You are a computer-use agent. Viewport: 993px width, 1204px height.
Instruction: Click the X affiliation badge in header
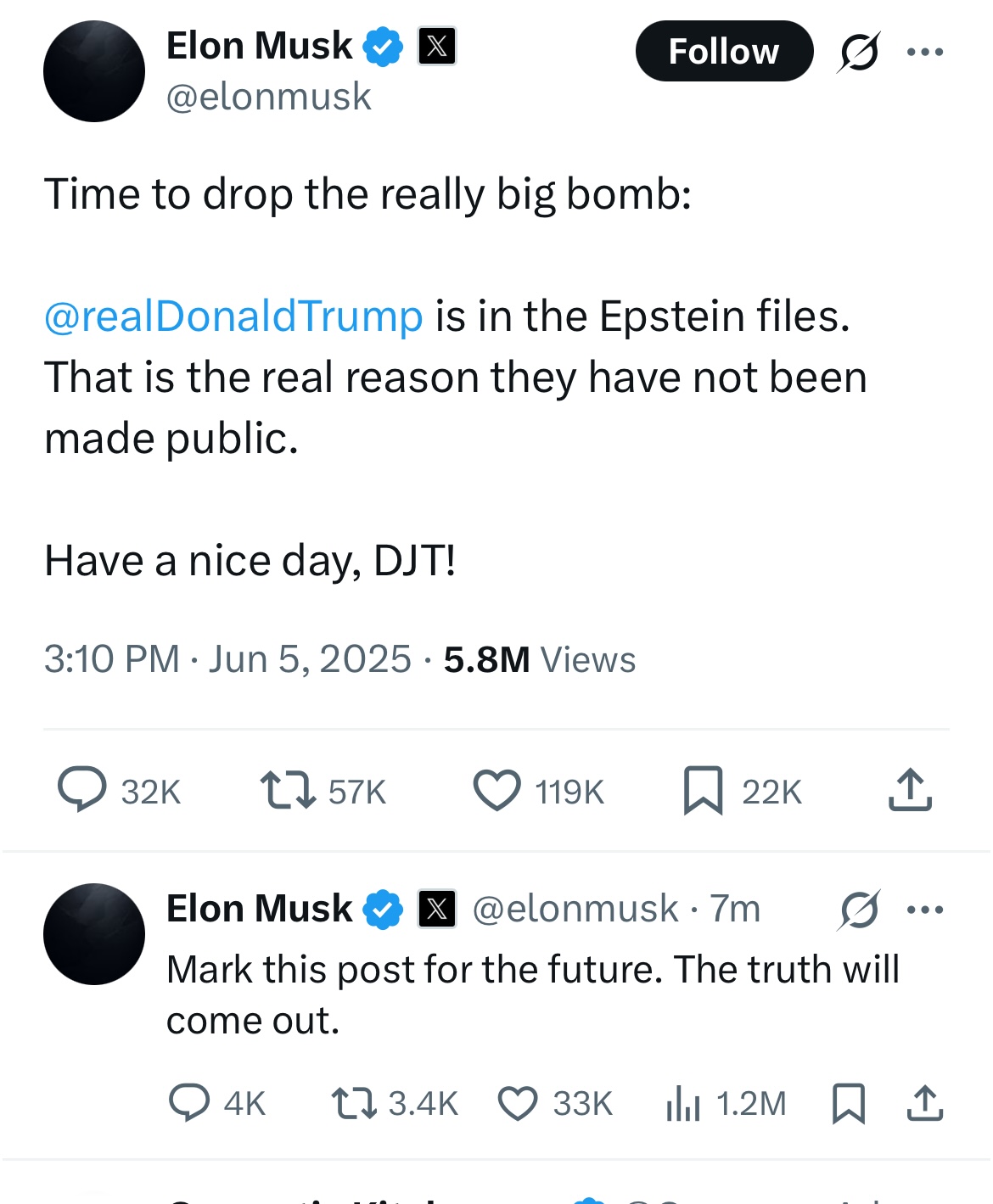click(x=437, y=47)
